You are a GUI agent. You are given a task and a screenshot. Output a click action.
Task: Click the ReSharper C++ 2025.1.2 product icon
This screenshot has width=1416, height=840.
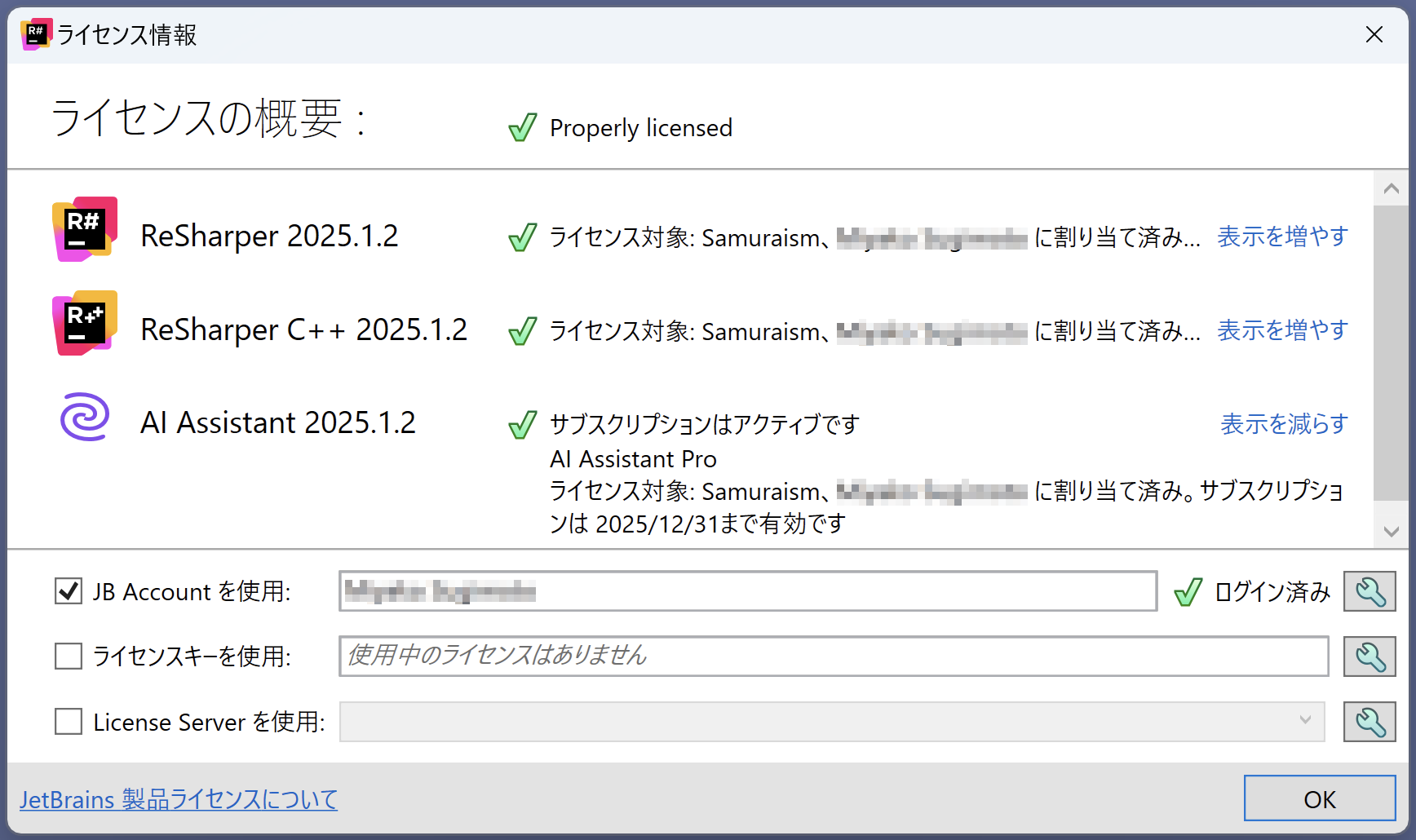[85, 323]
